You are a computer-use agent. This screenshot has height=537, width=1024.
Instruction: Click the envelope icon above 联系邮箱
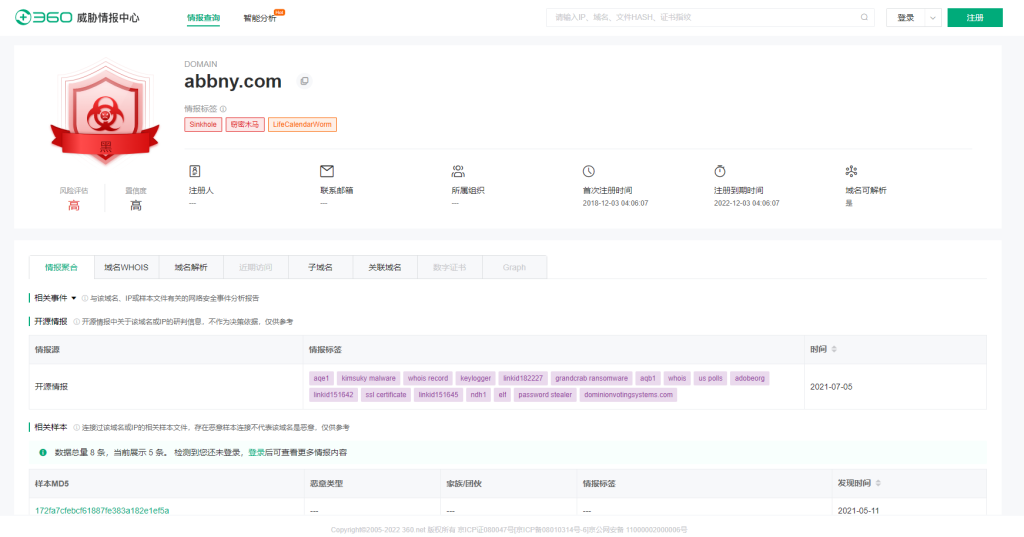(x=327, y=171)
